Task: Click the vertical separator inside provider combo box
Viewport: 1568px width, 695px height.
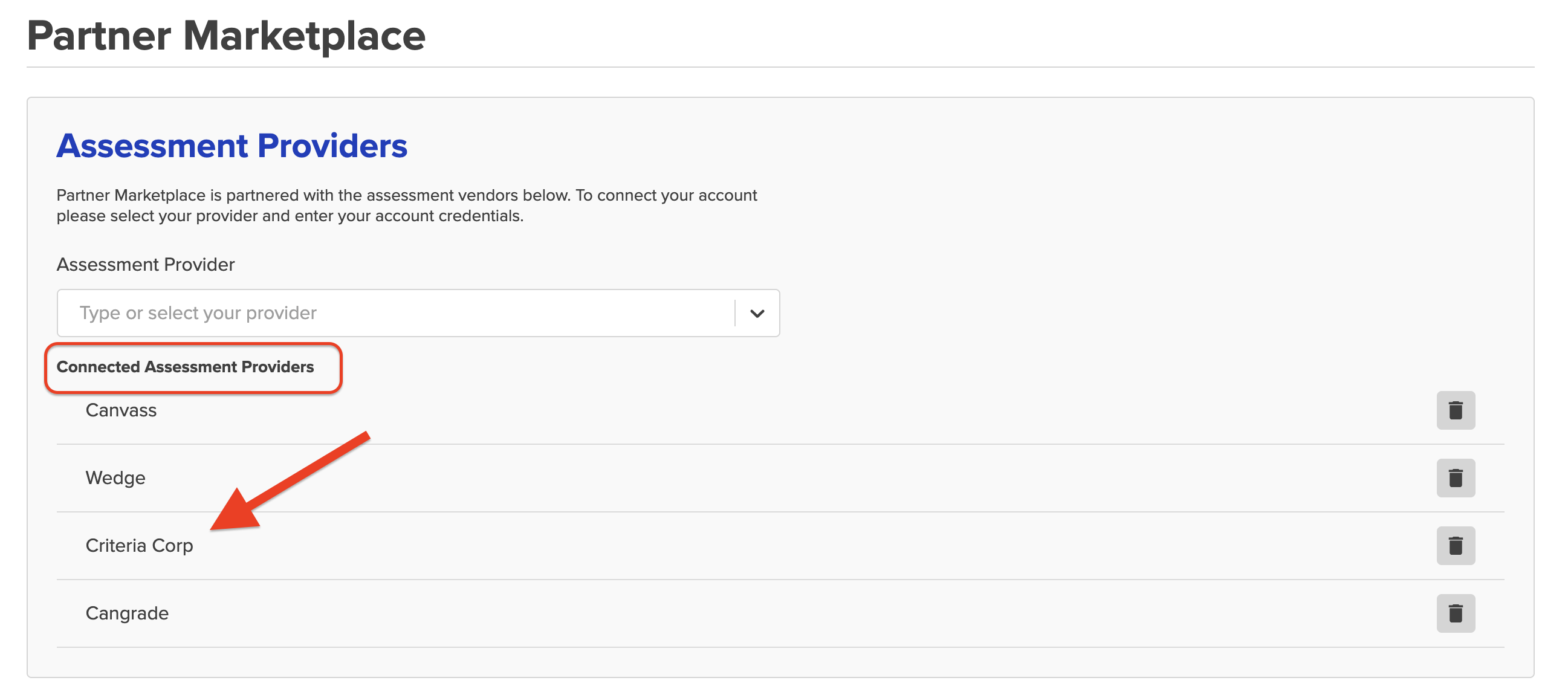Action: click(x=734, y=314)
